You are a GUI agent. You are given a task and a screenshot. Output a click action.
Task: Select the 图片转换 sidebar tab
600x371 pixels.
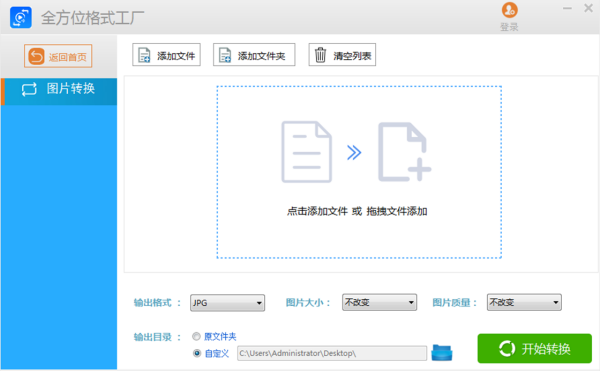[x=59, y=91]
